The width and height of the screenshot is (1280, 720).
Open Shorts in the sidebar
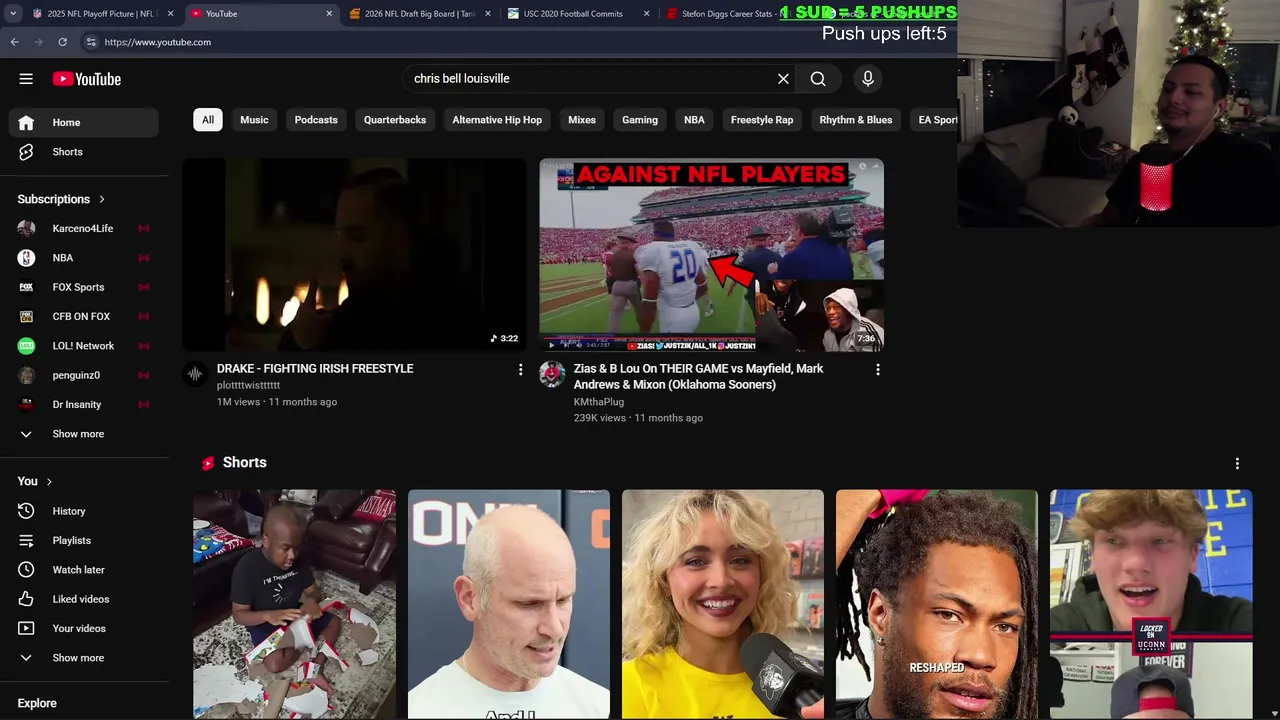click(84, 152)
